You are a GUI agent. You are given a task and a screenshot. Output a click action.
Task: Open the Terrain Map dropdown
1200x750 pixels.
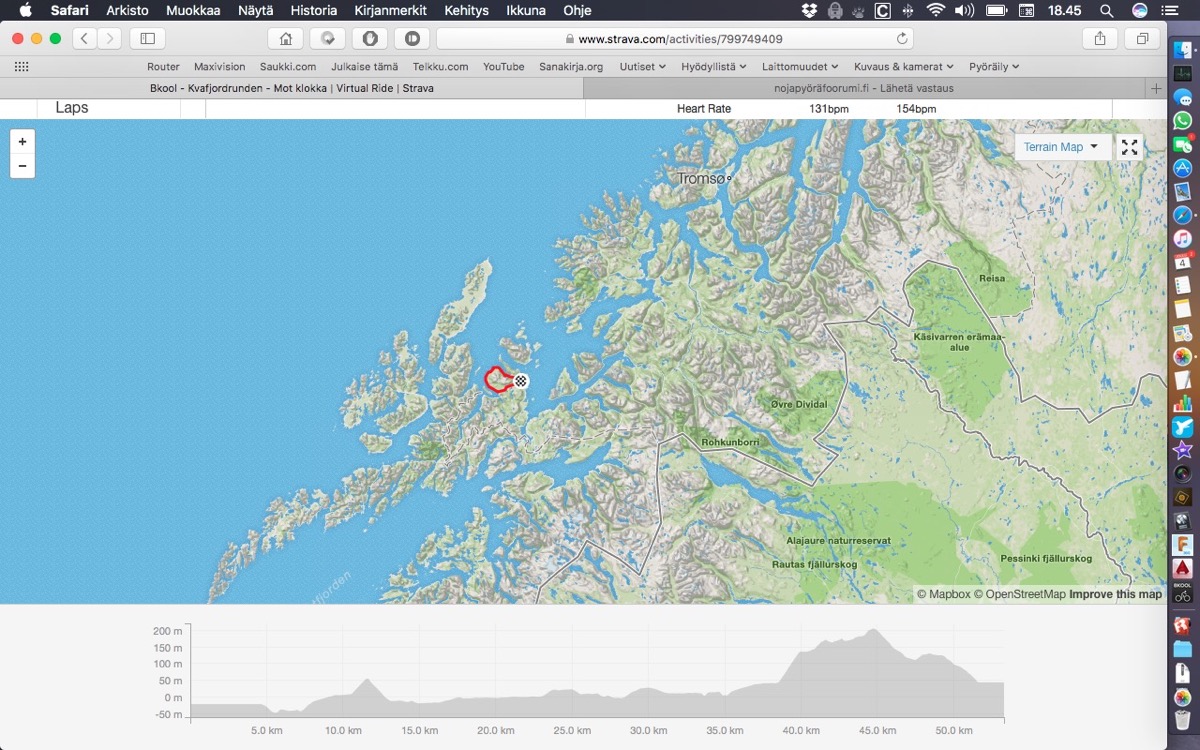[x=1061, y=147]
